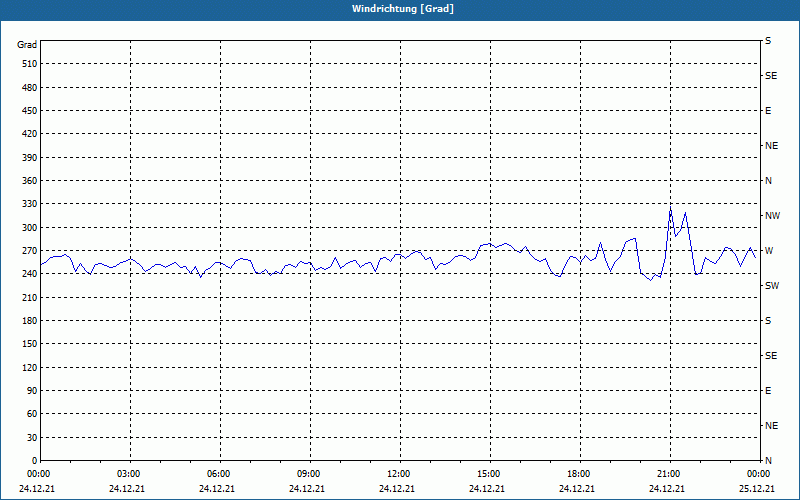
Task: Click the 09:00 time label
Action: pos(310,474)
